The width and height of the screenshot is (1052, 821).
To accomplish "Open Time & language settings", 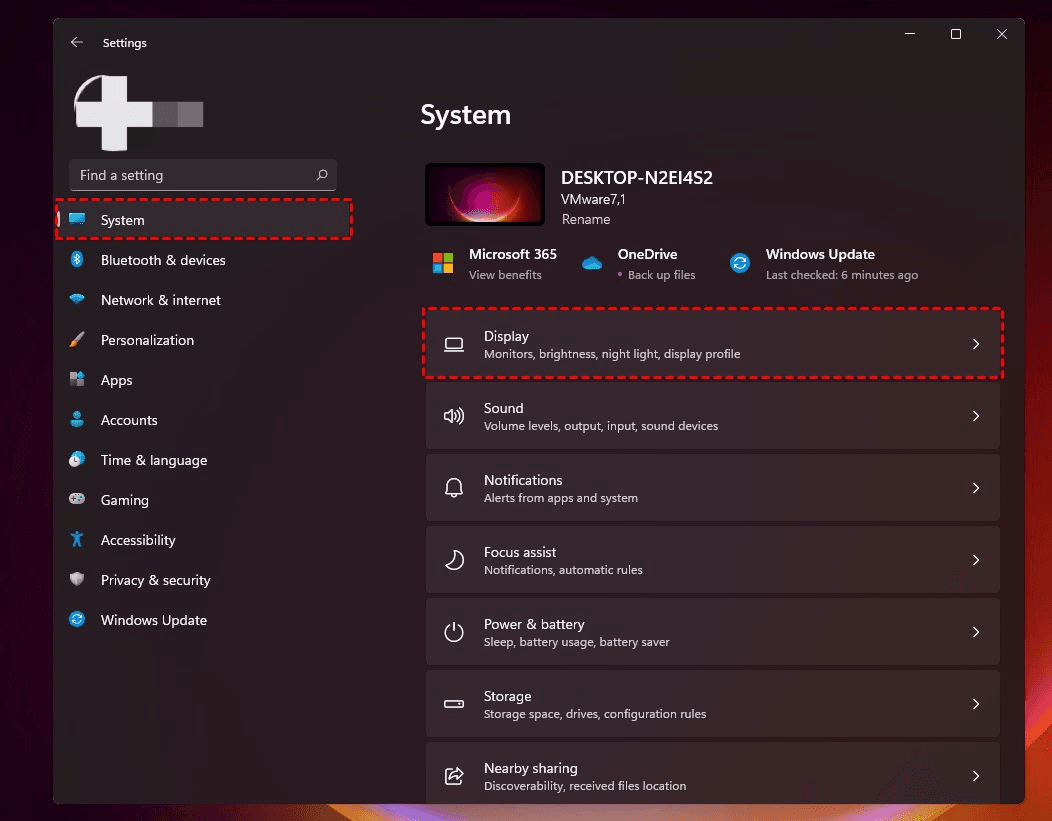I will click(154, 460).
